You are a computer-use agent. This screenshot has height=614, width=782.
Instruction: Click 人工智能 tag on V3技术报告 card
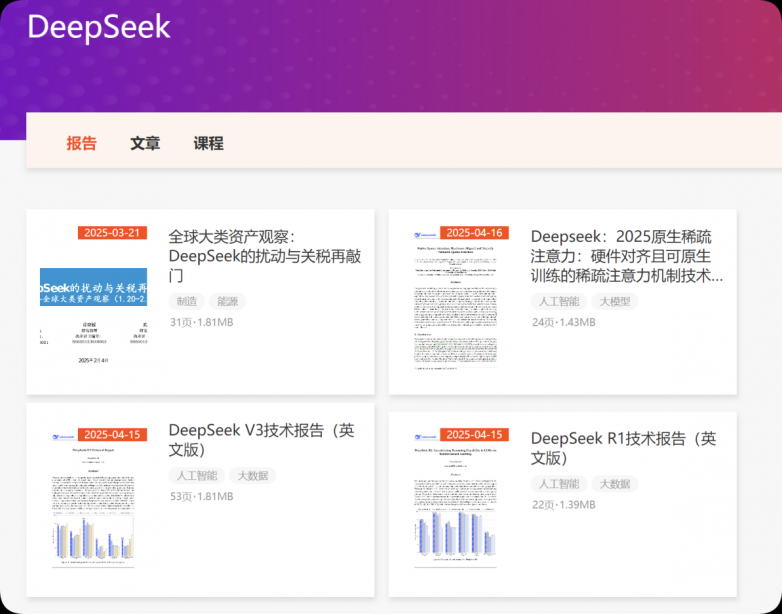pyautogui.click(x=197, y=475)
